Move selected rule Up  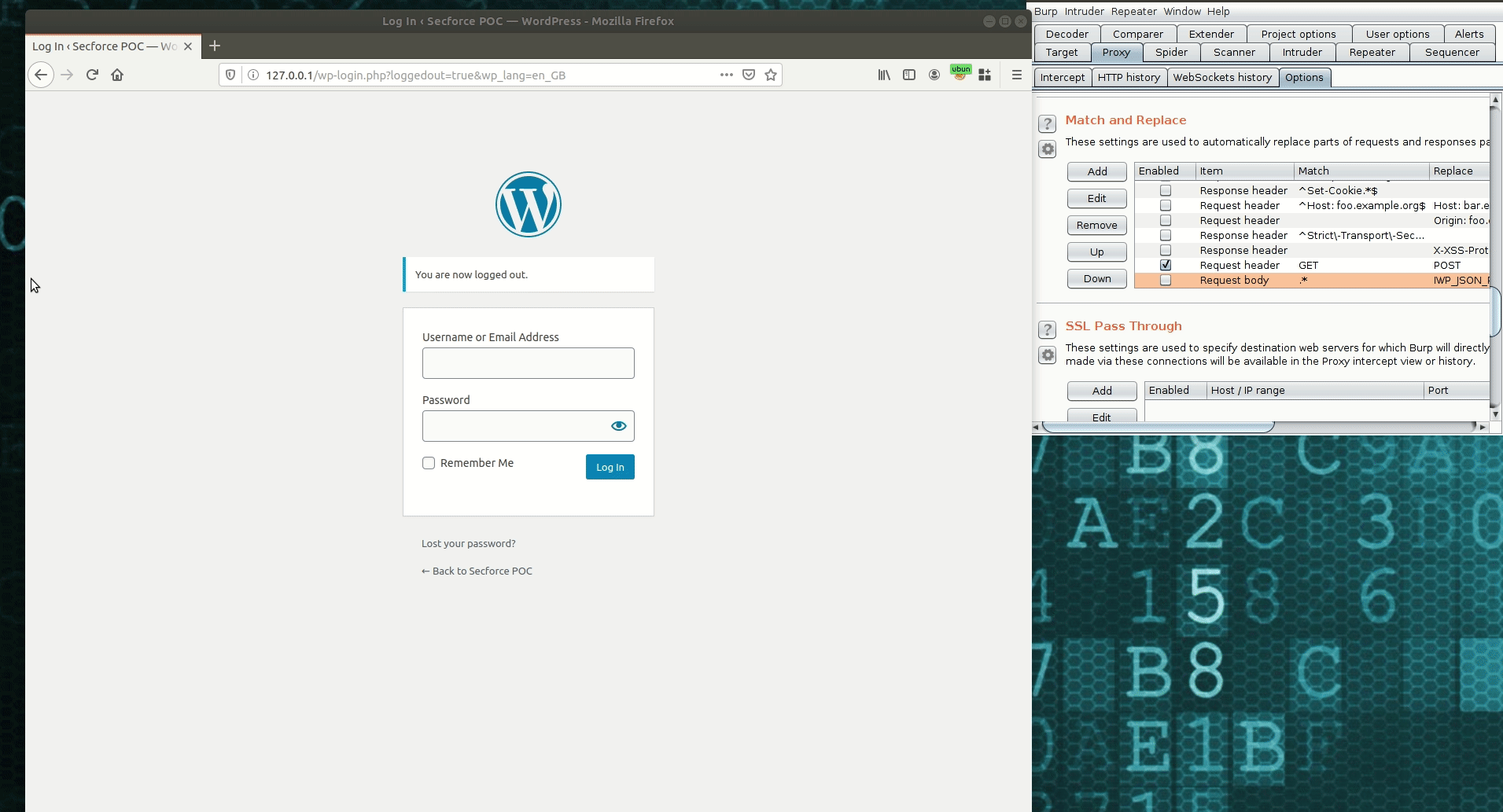point(1097,252)
